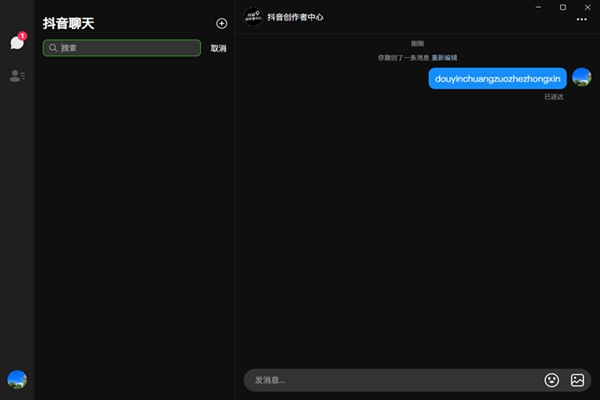Open the messages tab with unread badge

click(17, 42)
